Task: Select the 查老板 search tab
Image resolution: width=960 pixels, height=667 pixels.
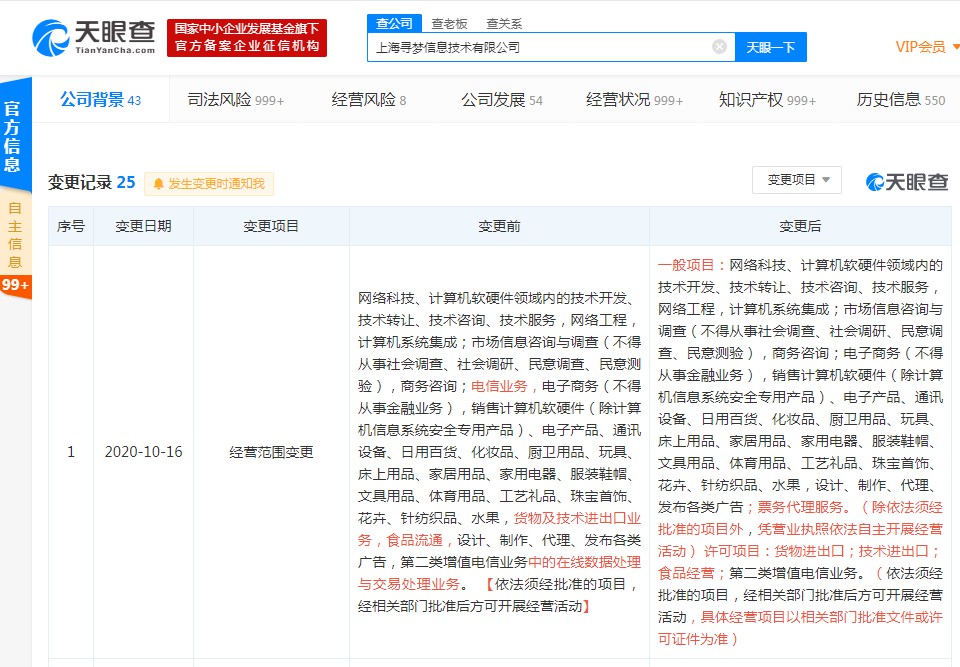Action: tap(449, 24)
